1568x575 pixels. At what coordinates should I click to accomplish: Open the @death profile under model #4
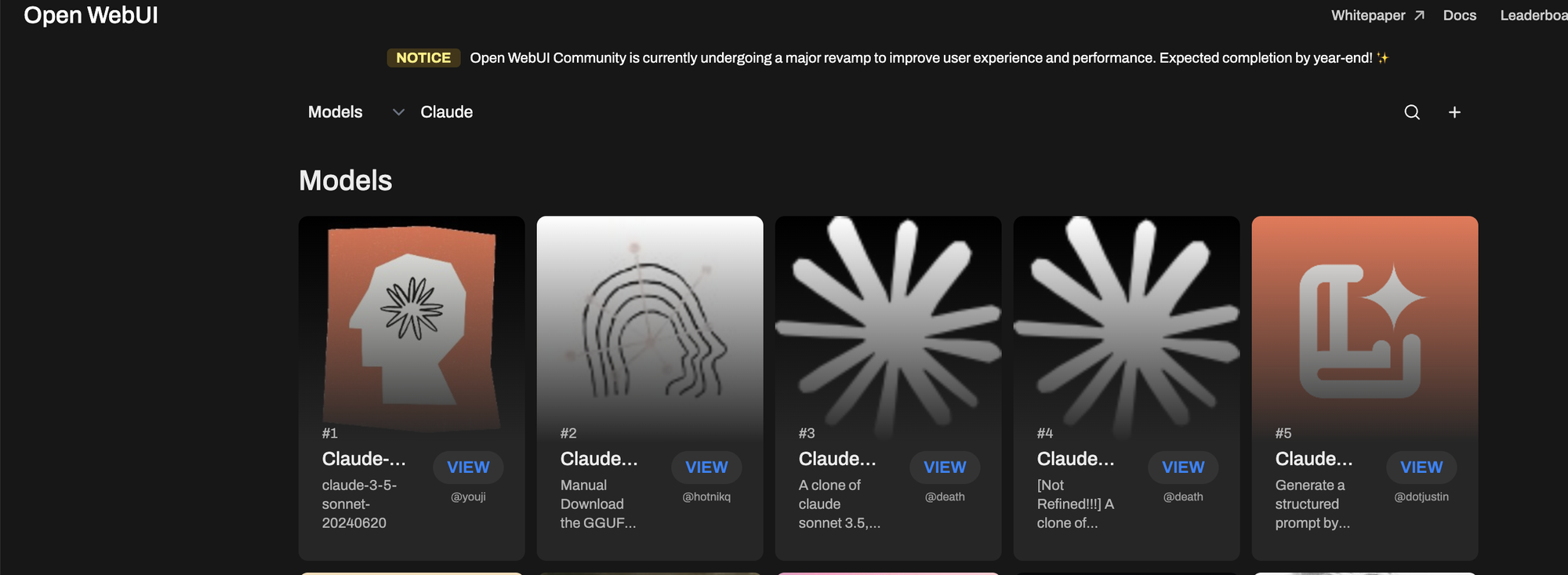pos(1183,497)
